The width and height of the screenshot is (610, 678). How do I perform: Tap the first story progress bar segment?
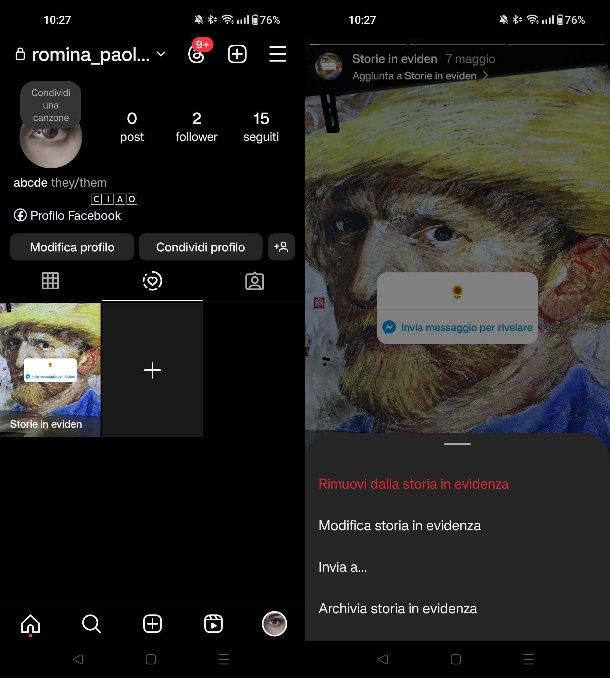pos(358,44)
